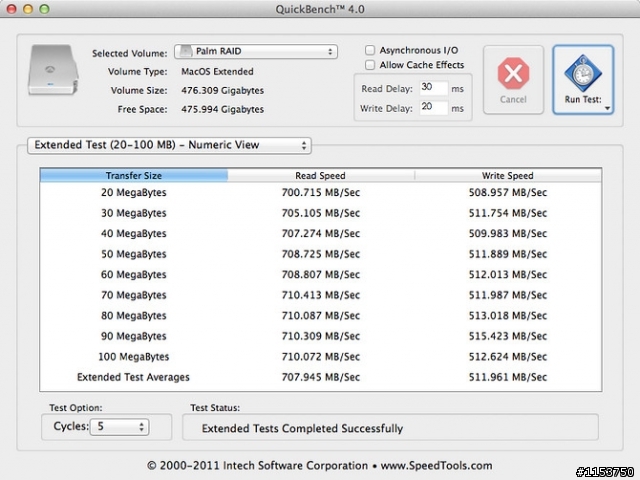The height and width of the screenshot is (480, 640).
Task: Click write speed value 508.957 MB/Sec
Action: 508,192
